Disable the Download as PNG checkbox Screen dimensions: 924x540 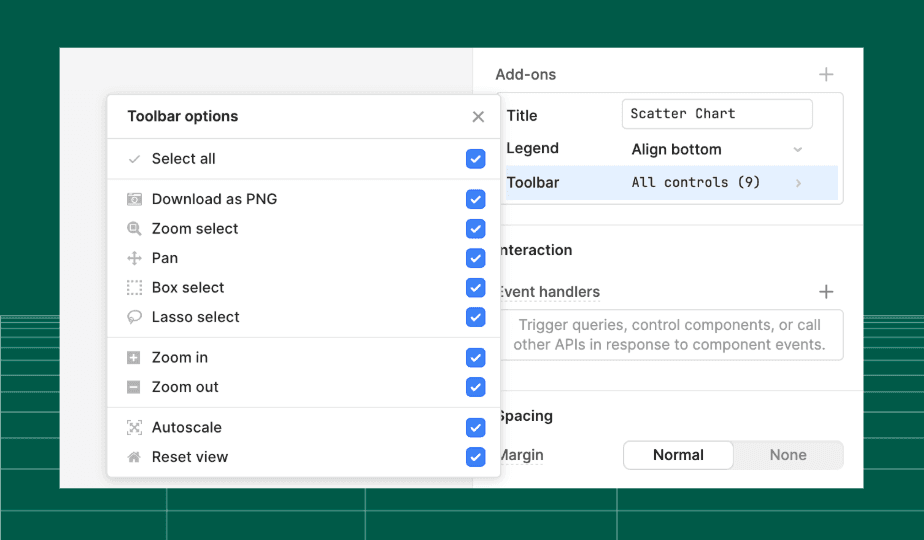pyautogui.click(x=475, y=199)
